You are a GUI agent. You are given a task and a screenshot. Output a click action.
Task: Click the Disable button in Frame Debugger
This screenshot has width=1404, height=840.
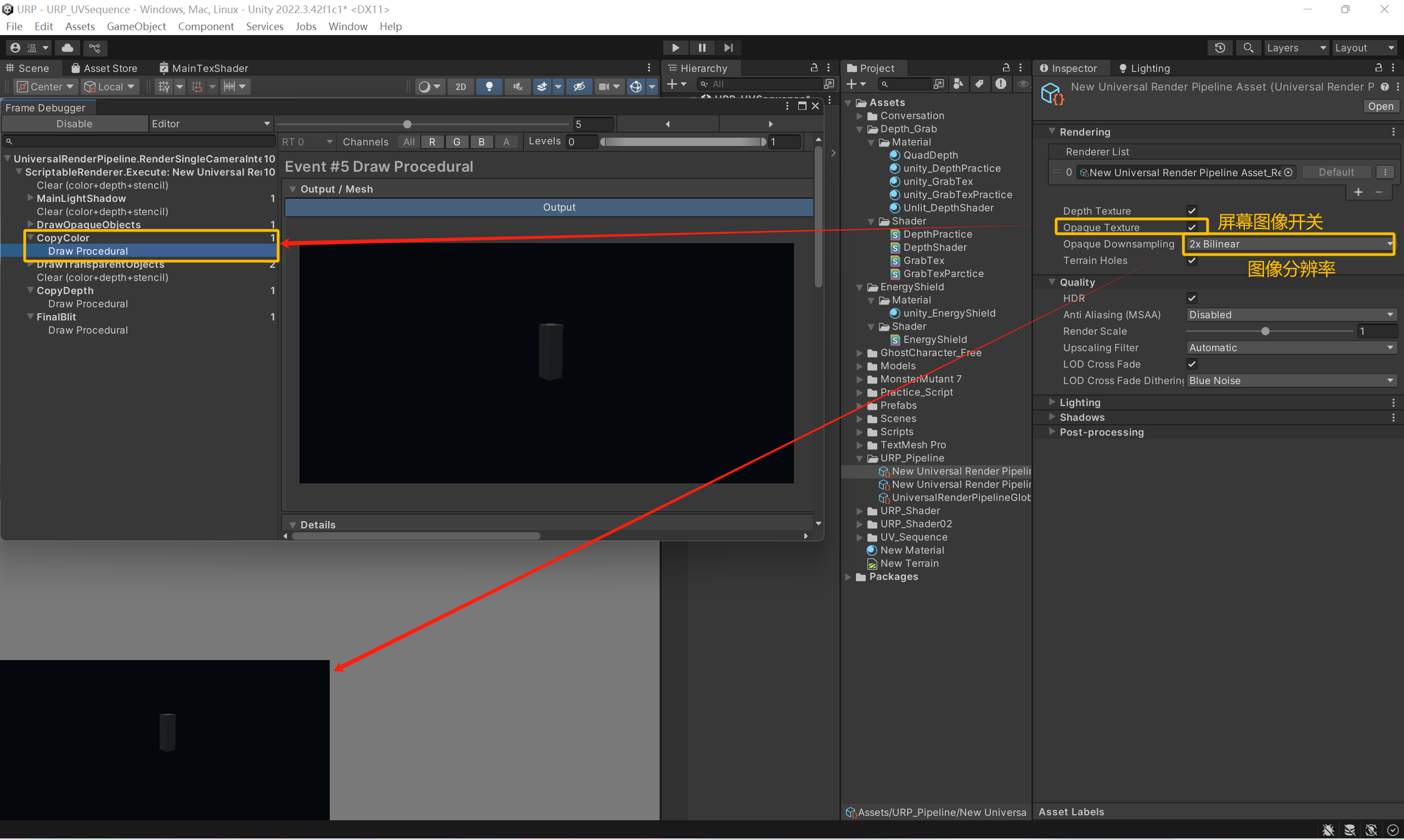click(x=74, y=123)
